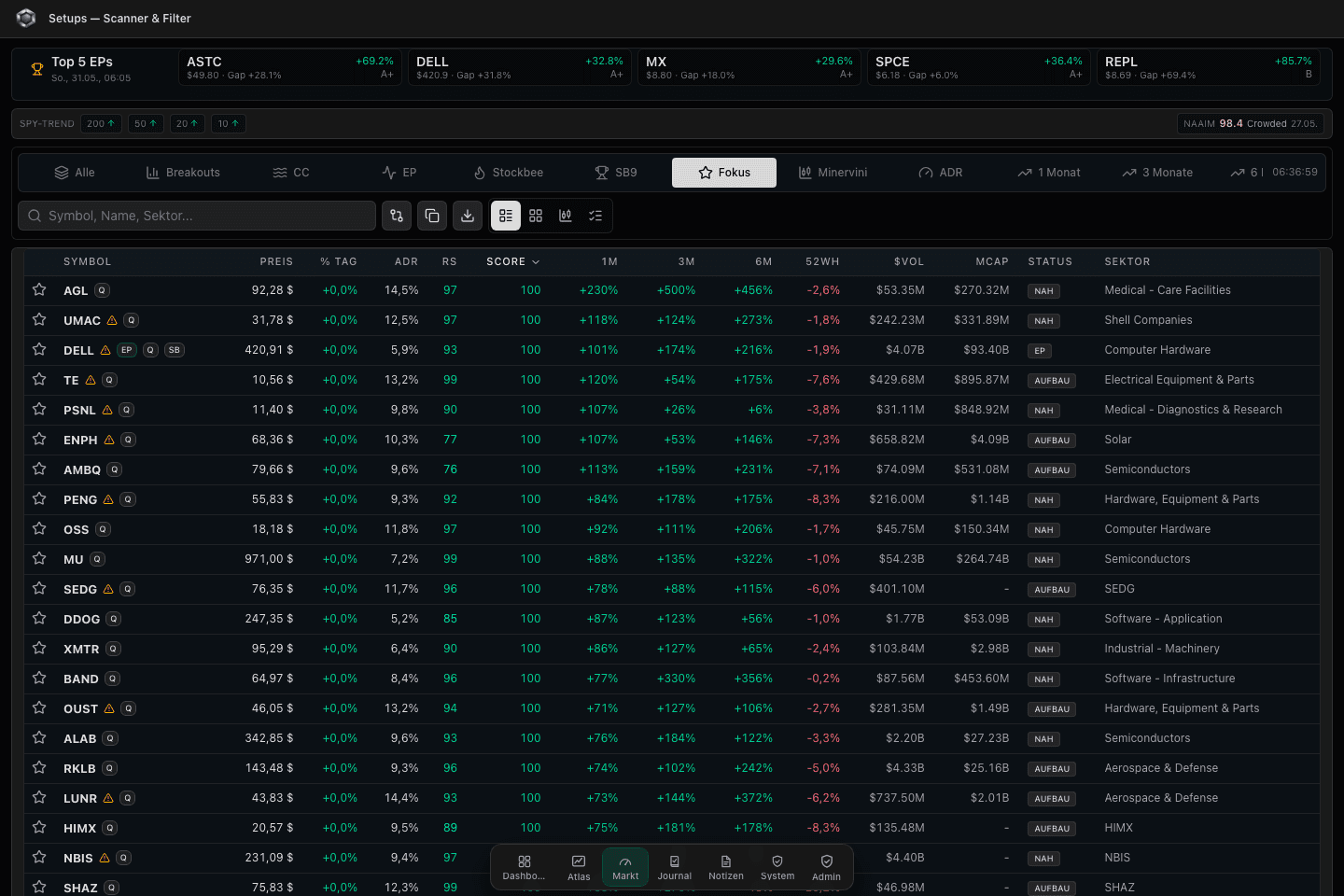This screenshot has width=1344, height=896.
Task: Open the MX top EP card
Action: (x=749, y=67)
